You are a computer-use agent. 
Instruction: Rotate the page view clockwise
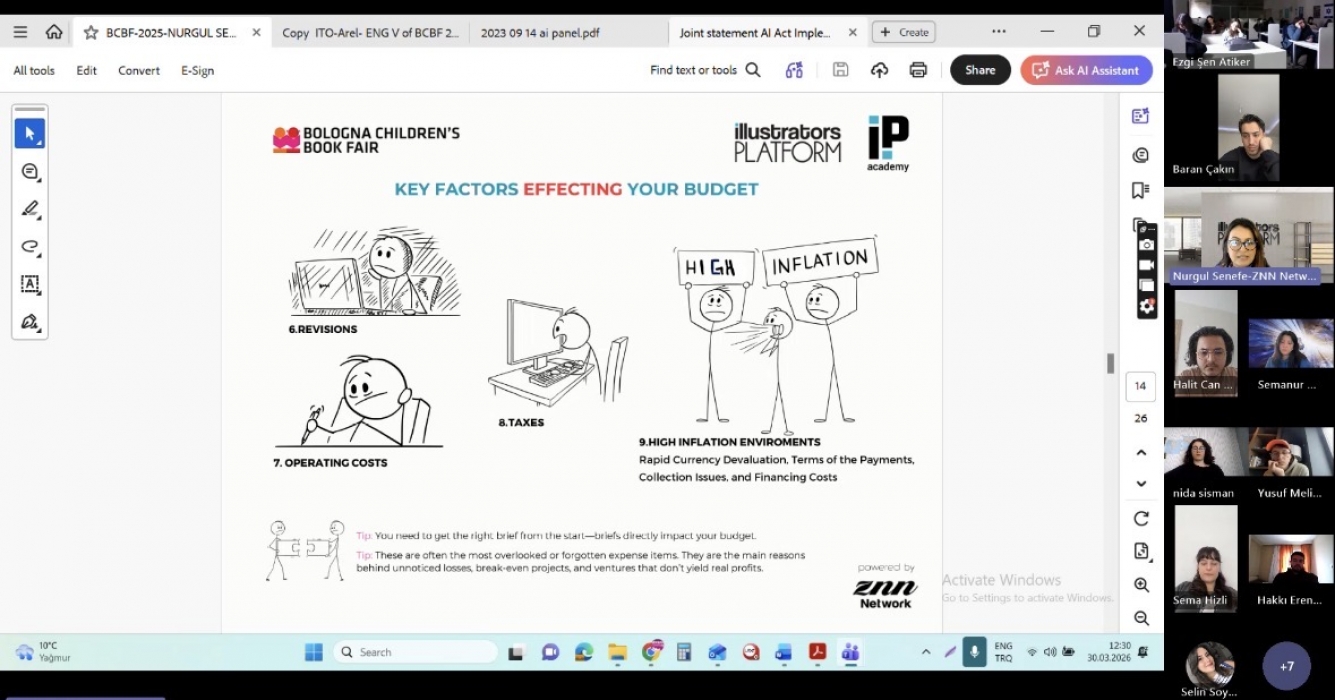(1141, 518)
